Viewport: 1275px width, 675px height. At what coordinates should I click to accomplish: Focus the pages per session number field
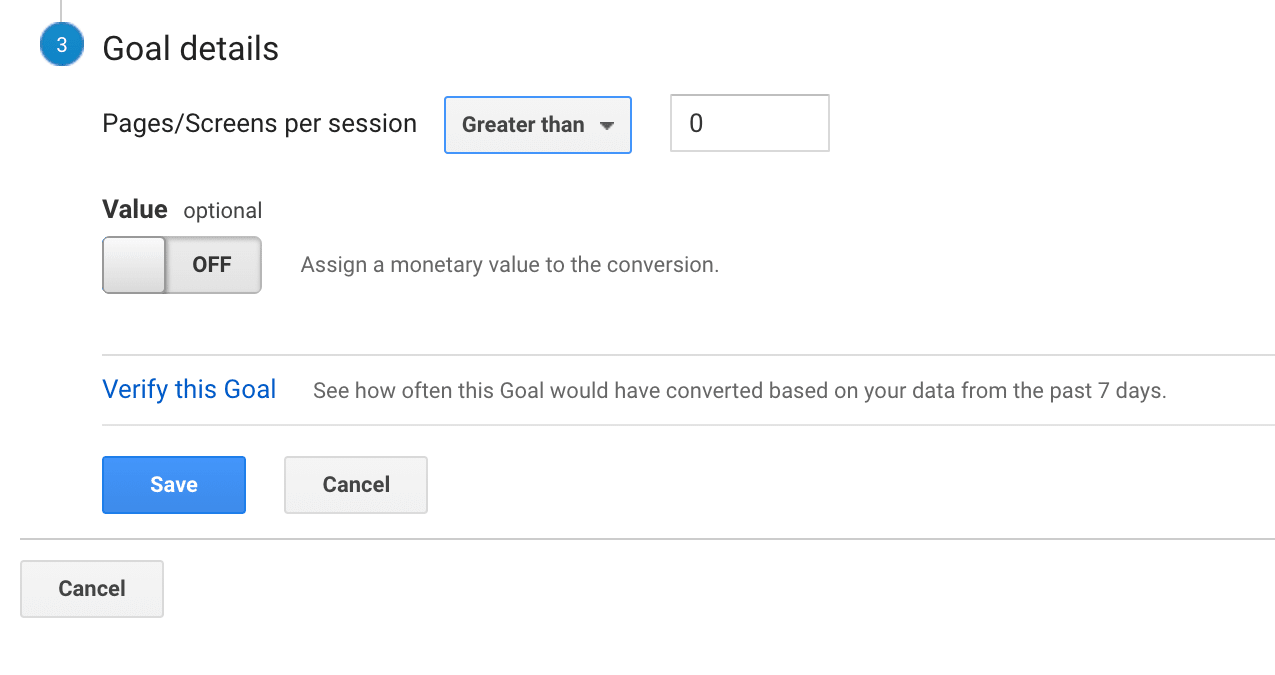click(x=750, y=123)
